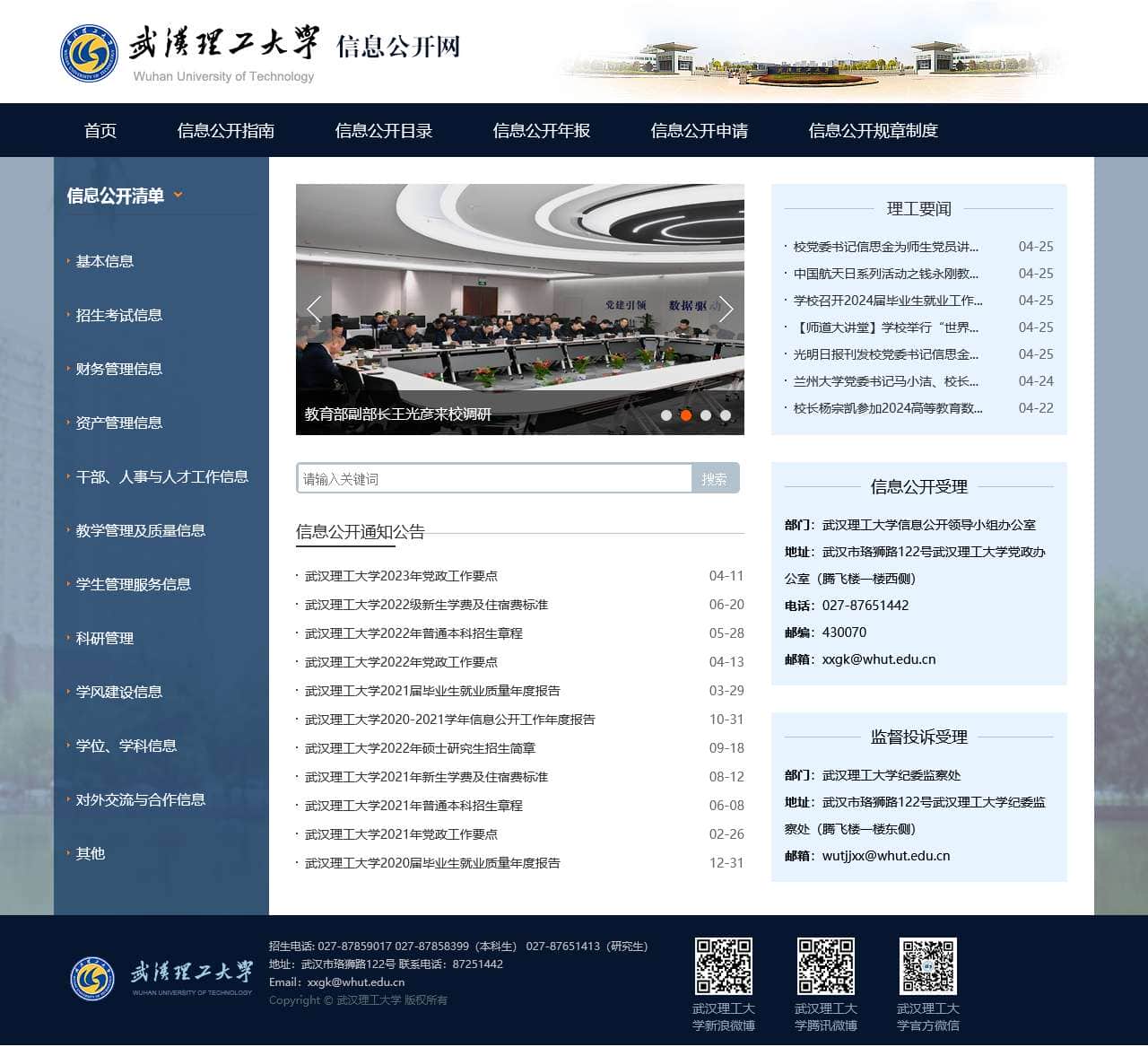Click the 武汉理工大学腾讯微博 QR code
The image size is (1148, 1047).
[826, 966]
